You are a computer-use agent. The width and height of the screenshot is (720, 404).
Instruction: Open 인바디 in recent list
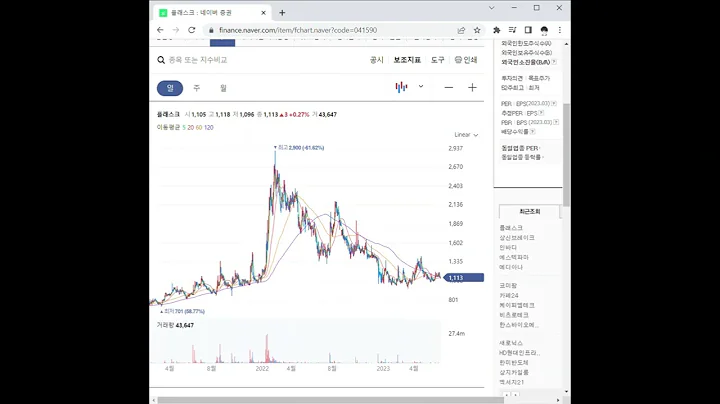[x=508, y=247]
